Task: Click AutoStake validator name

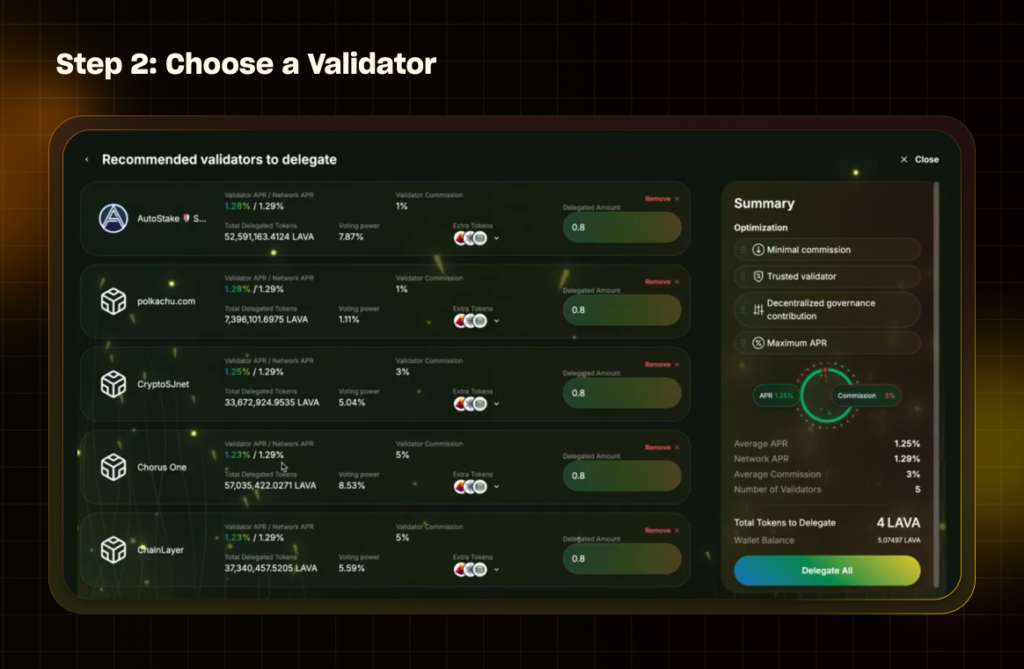Action: coord(171,219)
